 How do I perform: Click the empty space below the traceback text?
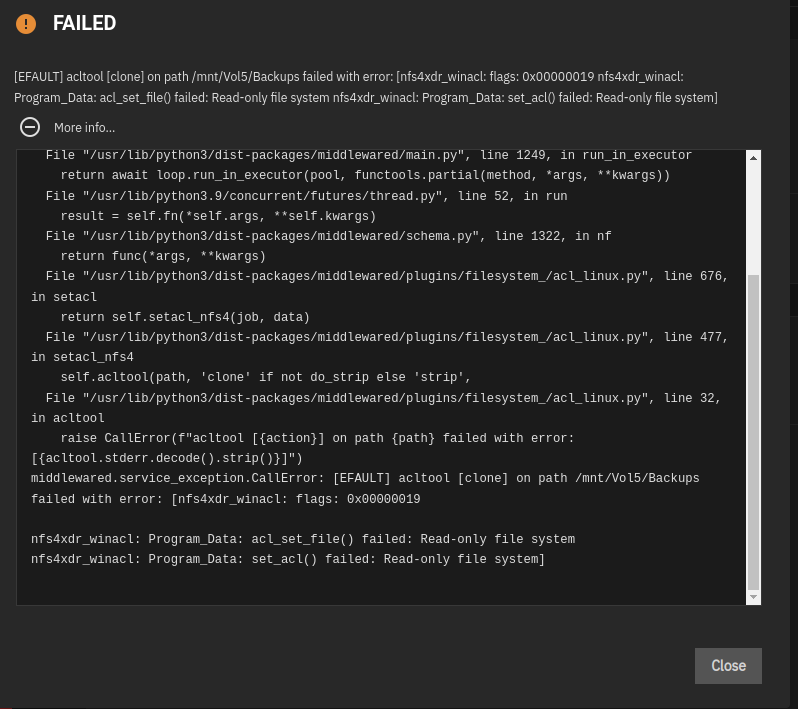tap(381, 585)
